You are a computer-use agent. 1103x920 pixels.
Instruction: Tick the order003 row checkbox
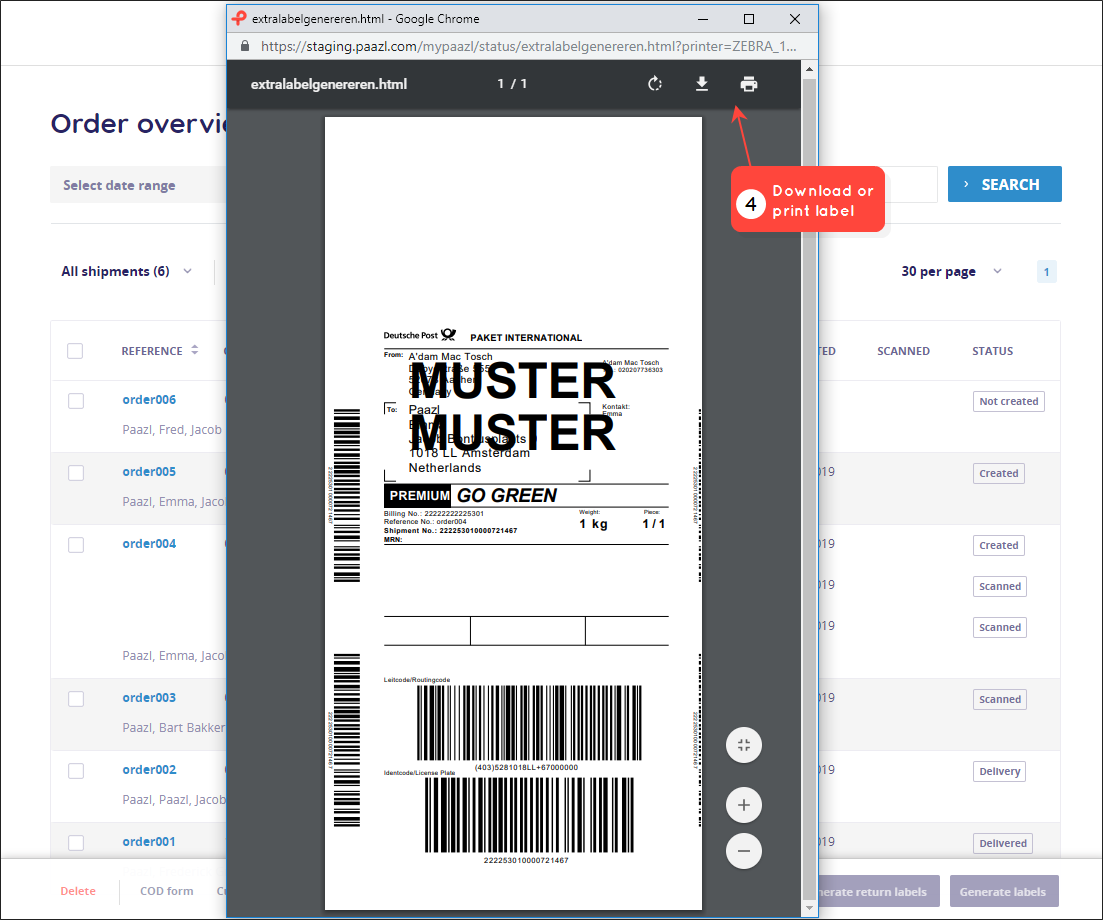(x=76, y=698)
